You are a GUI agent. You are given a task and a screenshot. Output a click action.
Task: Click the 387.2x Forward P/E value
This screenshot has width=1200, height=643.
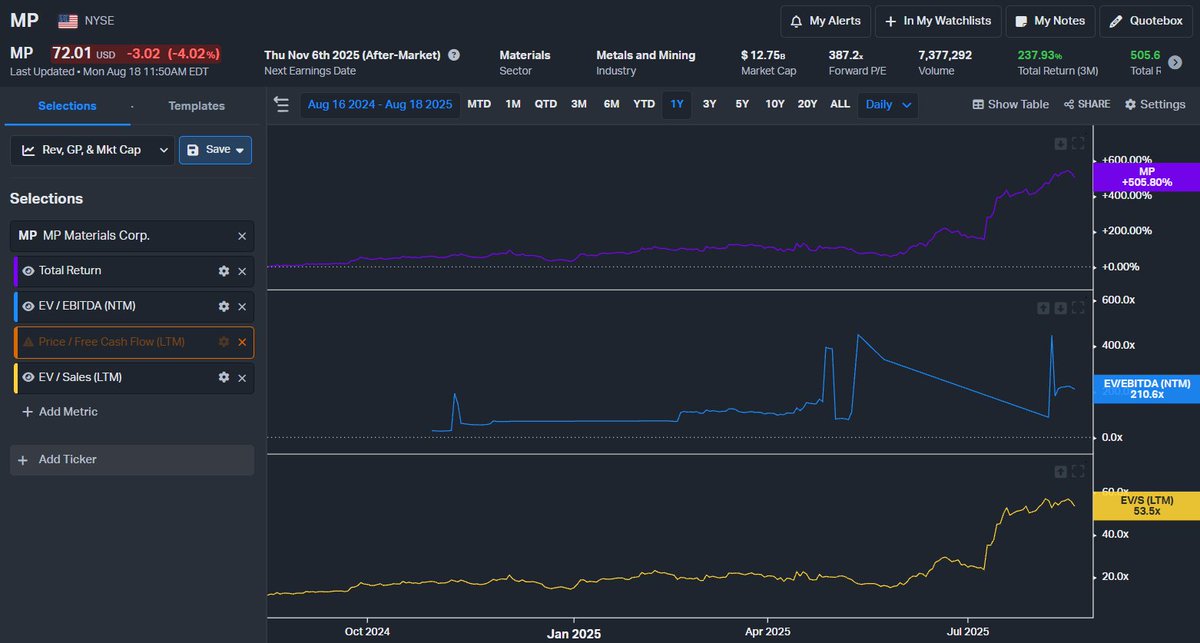(x=846, y=55)
